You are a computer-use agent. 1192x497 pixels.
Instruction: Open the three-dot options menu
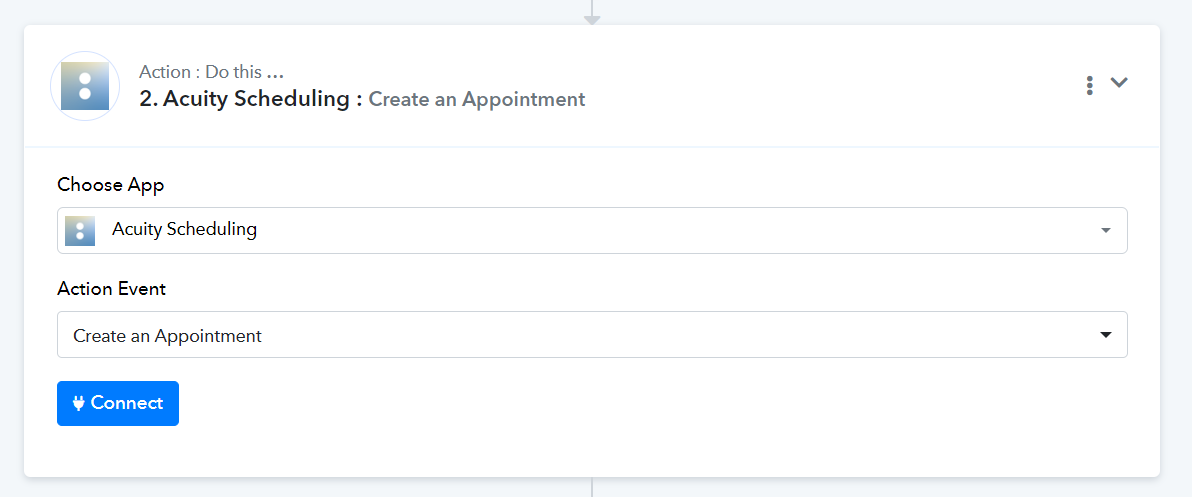pos(1089,85)
